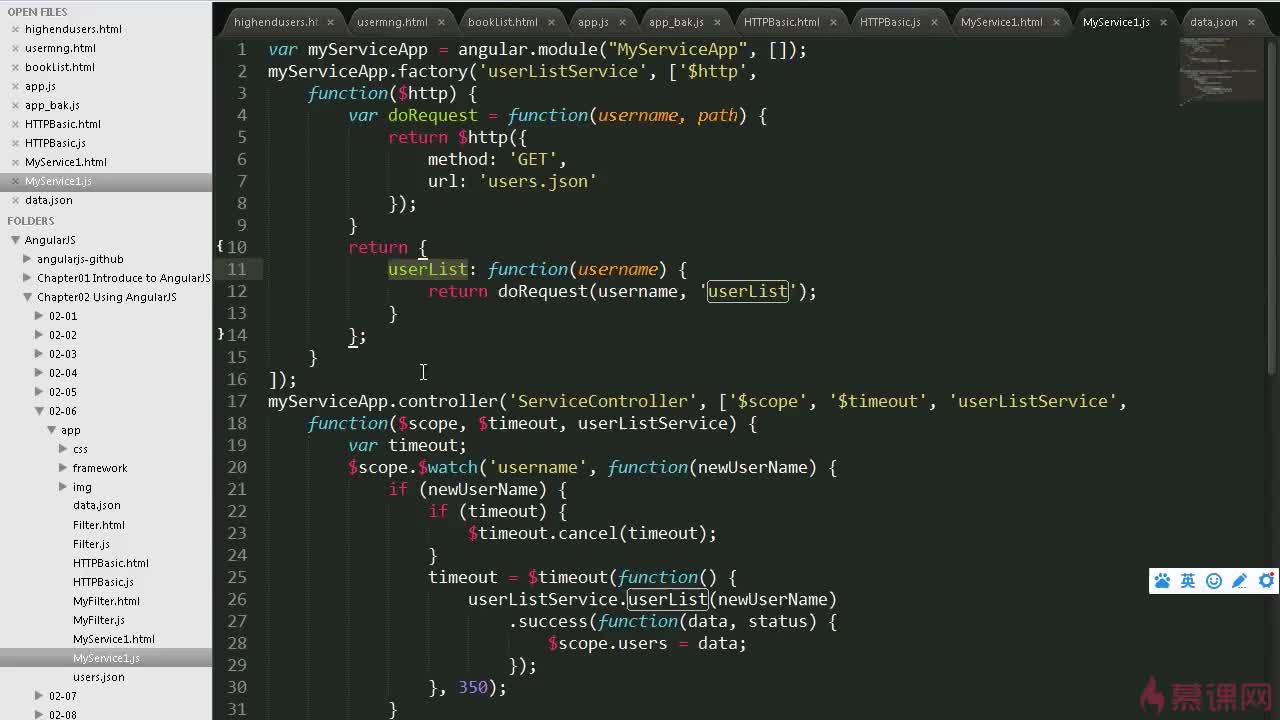Expand the 02-01 folder

pyautogui.click(x=40, y=316)
